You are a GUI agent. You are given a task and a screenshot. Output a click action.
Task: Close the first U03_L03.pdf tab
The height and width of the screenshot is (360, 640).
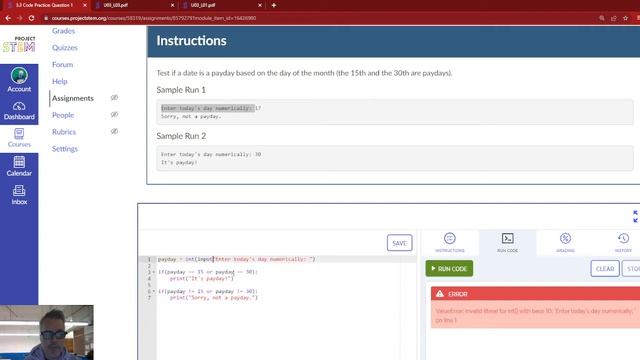point(172,5)
